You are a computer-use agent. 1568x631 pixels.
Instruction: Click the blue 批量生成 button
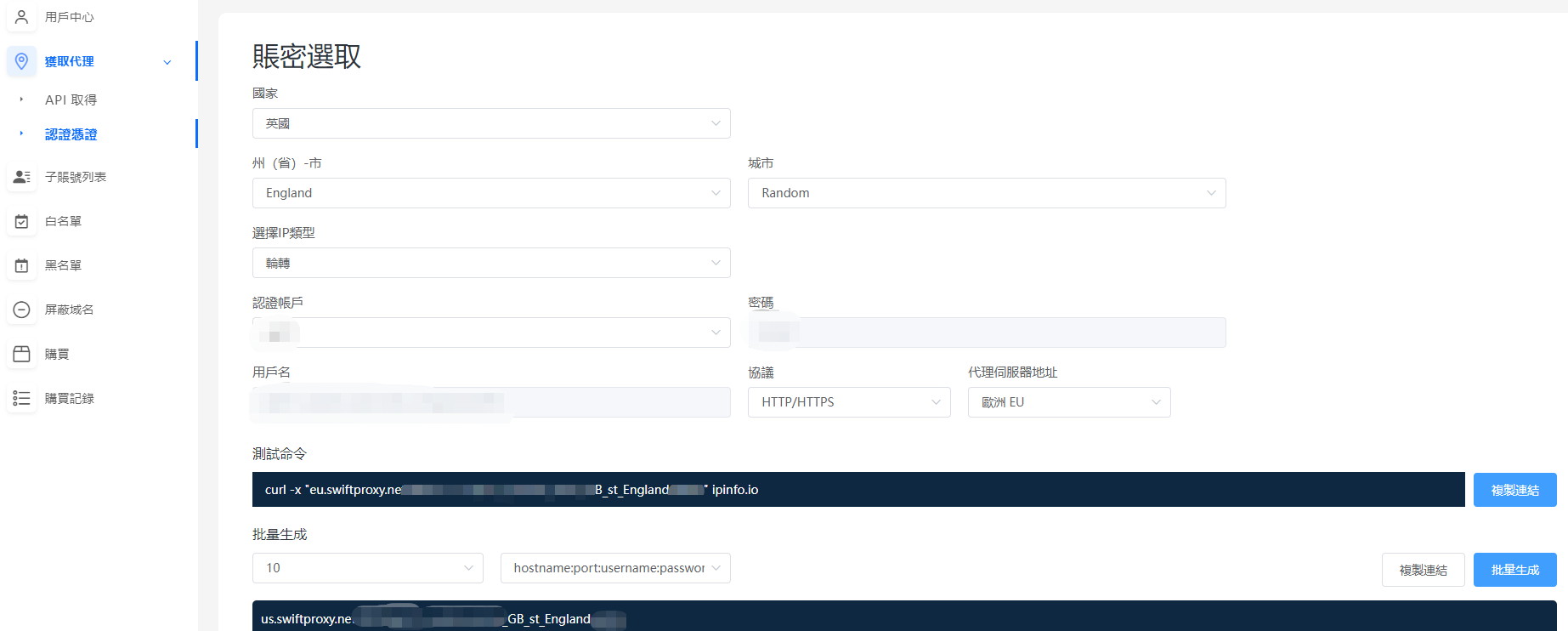pos(1514,570)
